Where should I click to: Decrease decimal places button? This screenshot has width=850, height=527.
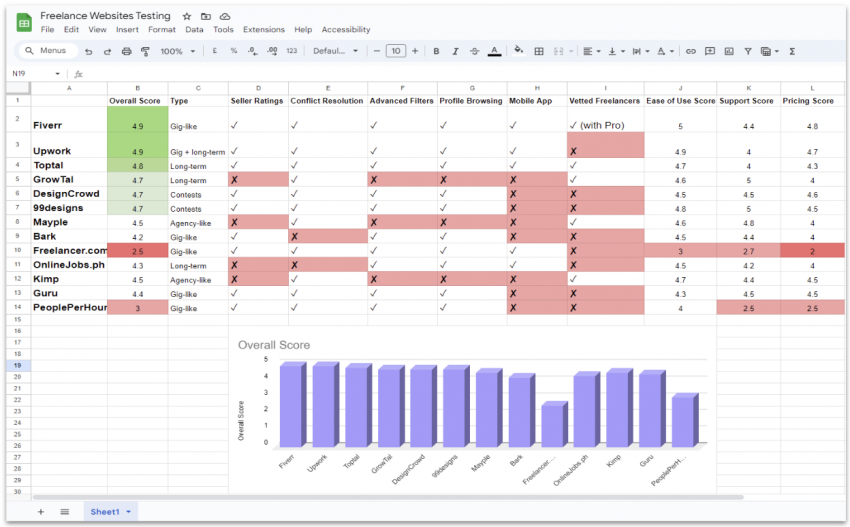click(x=253, y=51)
